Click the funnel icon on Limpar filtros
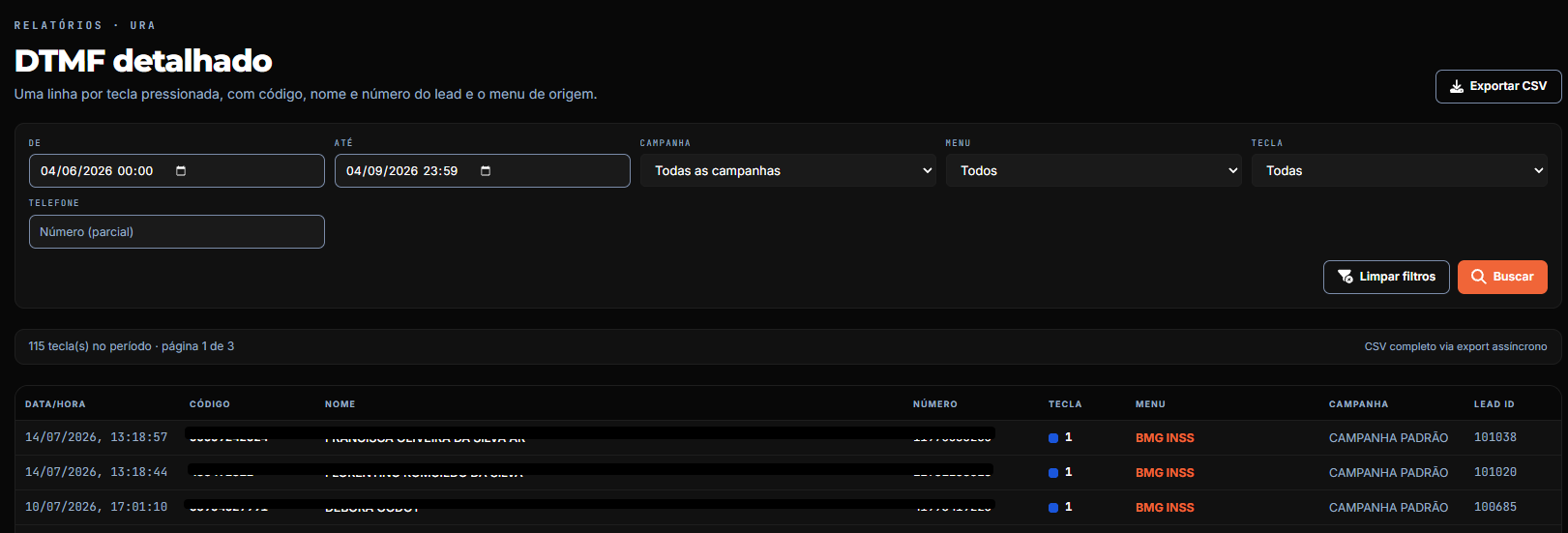 1346,277
